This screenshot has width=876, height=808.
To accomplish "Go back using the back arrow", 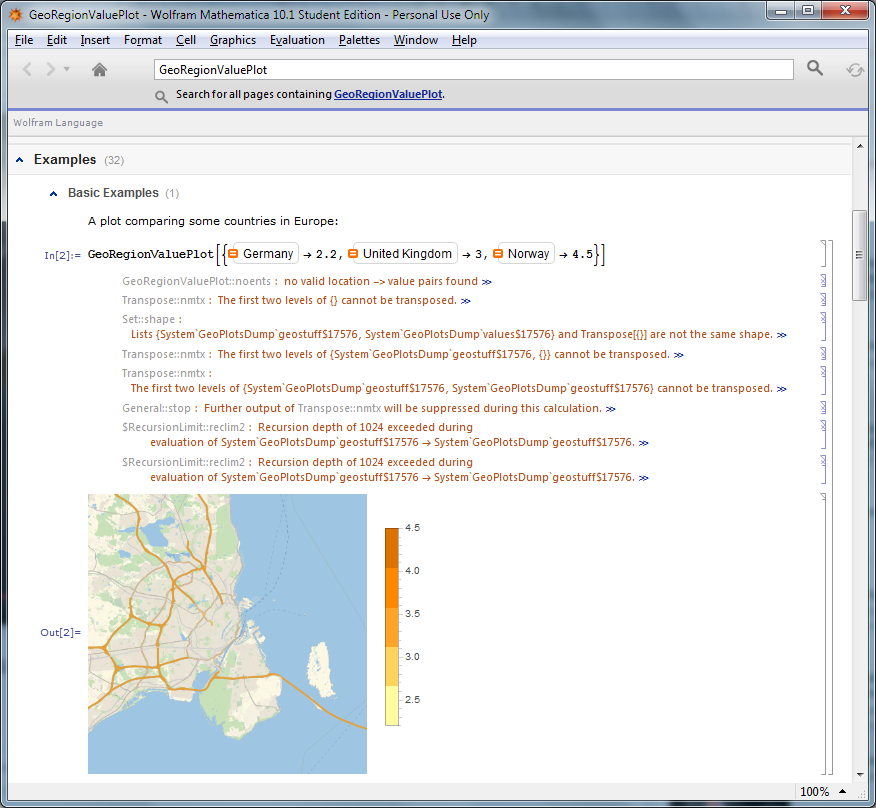I will click(27, 69).
